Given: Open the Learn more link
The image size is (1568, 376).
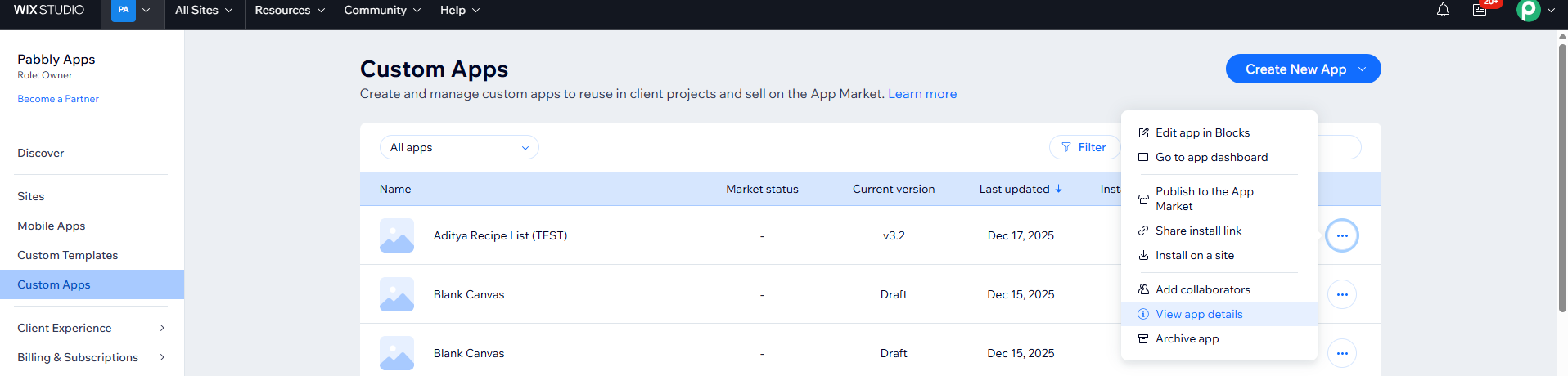Looking at the screenshot, I should (922, 94).
